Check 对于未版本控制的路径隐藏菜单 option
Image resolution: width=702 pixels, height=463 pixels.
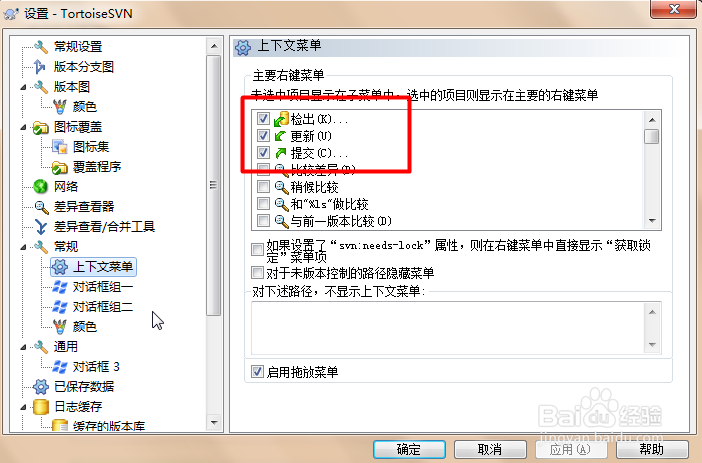tap(257, 273)
